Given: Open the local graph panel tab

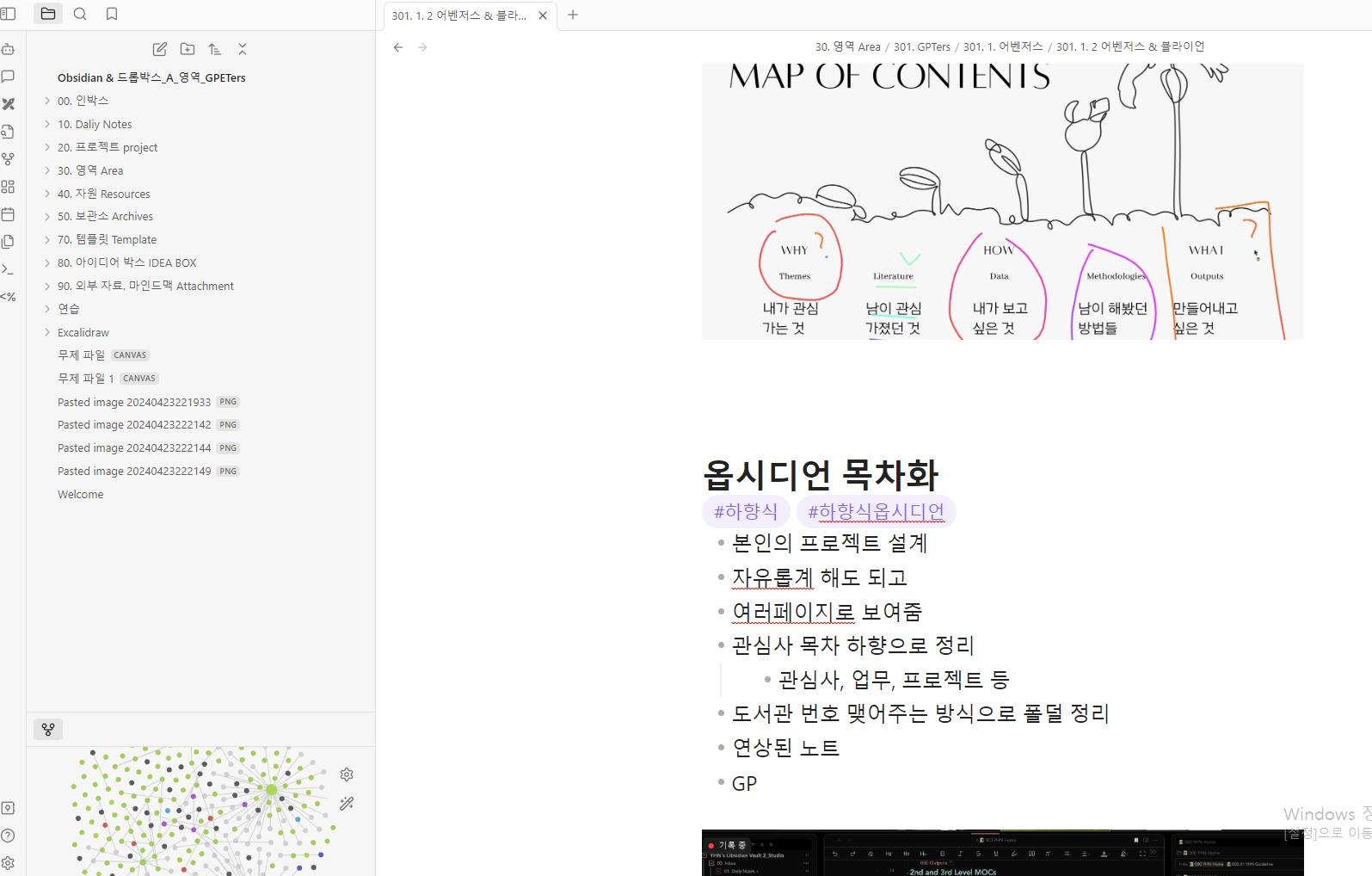Looking at the screenshot, I should [48, 730].
